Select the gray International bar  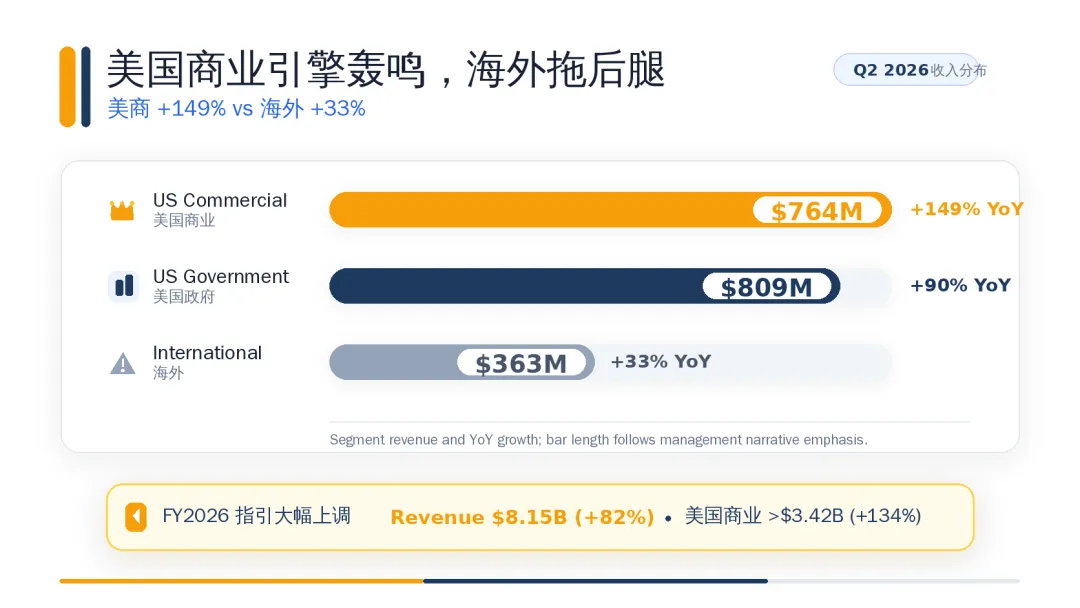tap(462, 362)
